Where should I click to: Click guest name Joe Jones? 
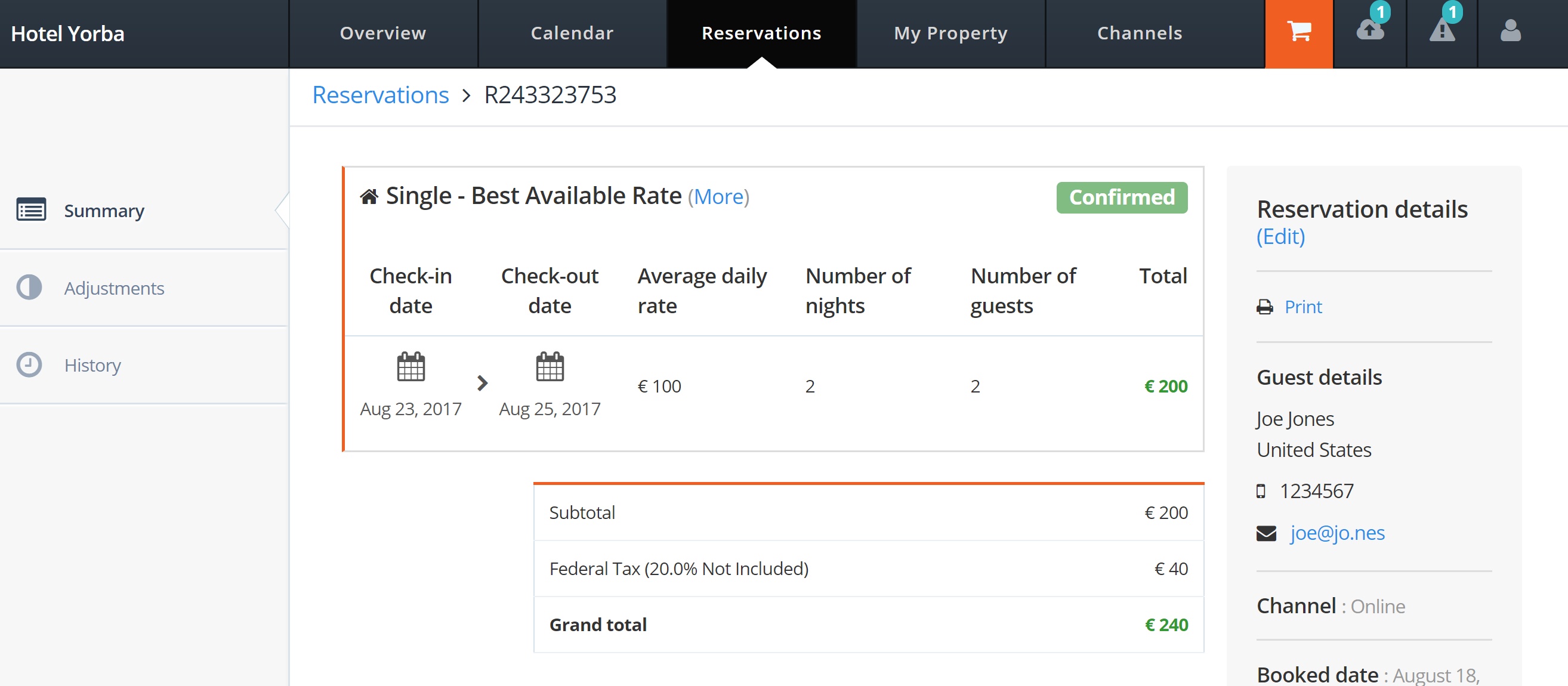pos(1295,419)
